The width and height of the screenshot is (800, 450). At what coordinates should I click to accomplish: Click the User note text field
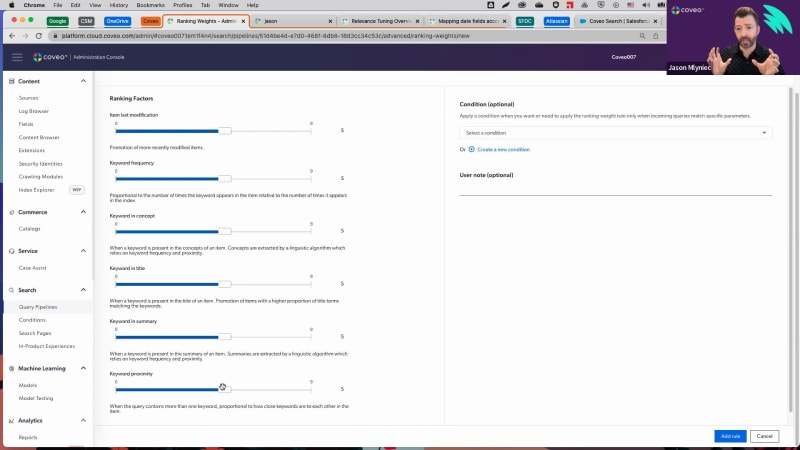(616, 189)
